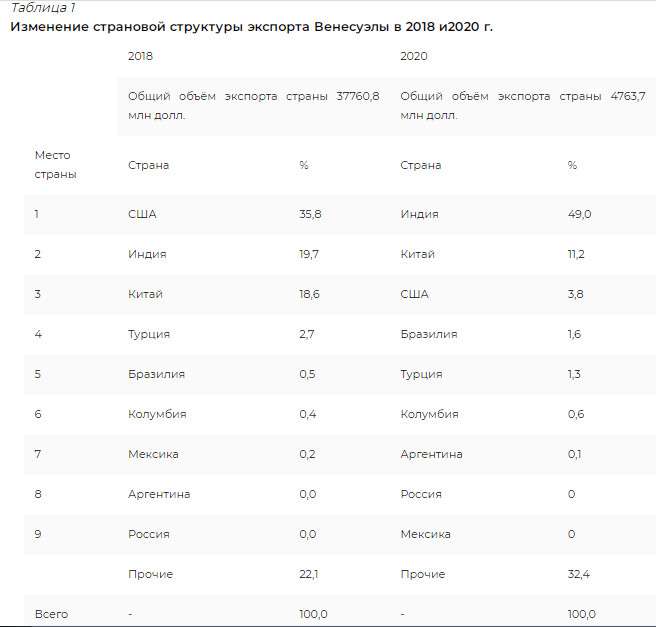Viewport: 656px width, 627px height.
Task: Click Аргентина in the 2020 column
Action: 431,454
